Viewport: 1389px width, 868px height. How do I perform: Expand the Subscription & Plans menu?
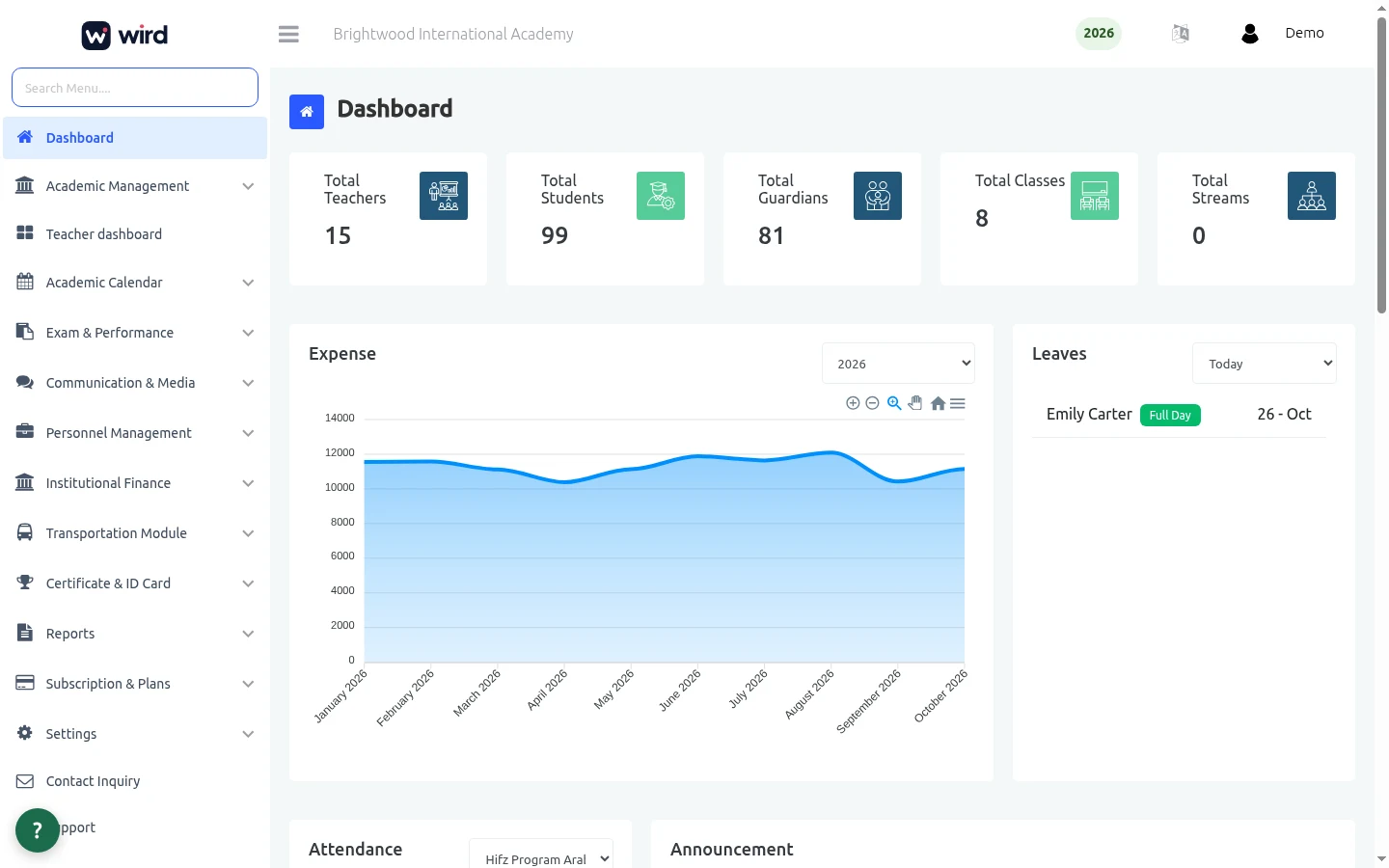pos(135,684)
